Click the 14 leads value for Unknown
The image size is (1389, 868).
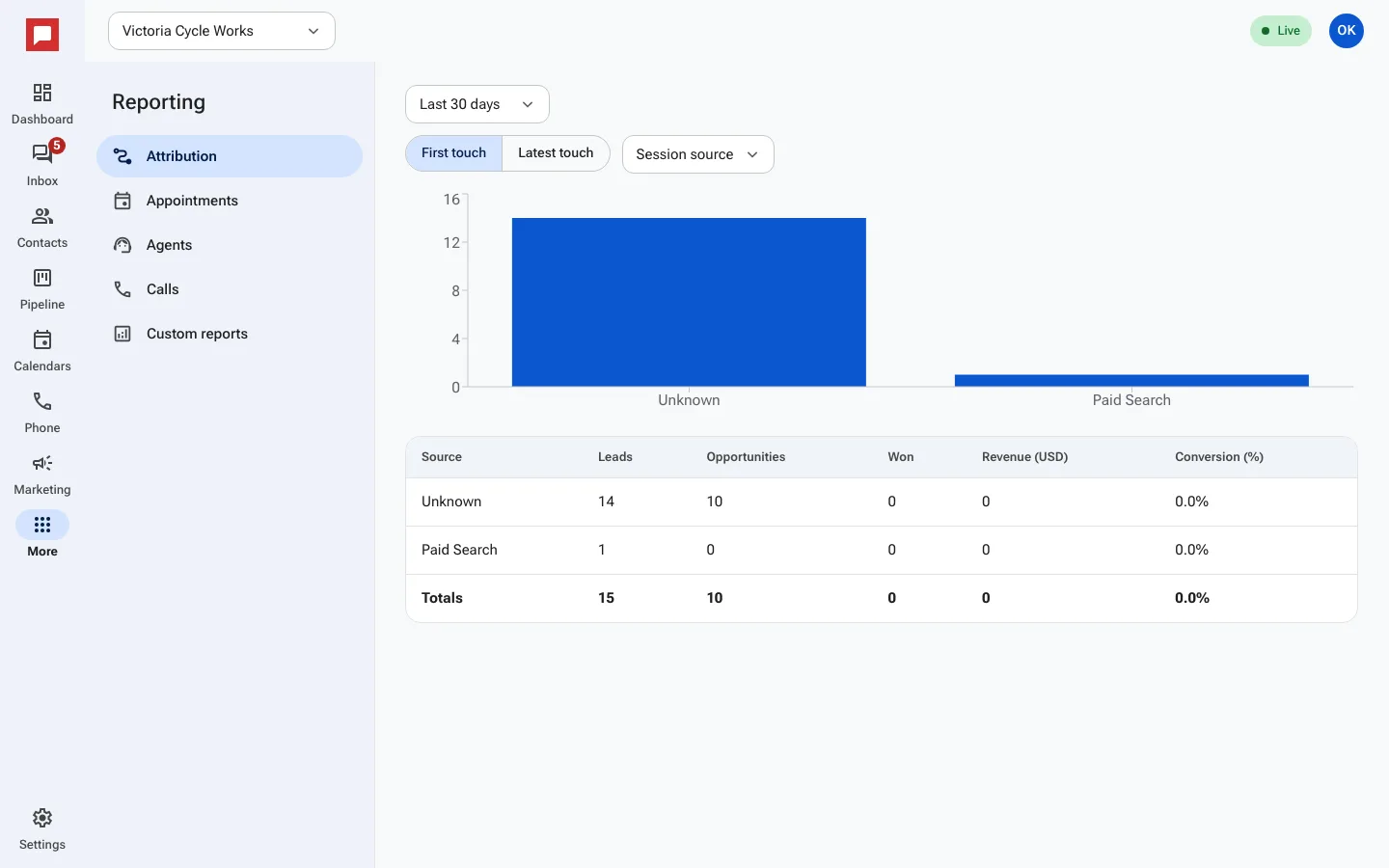pos(606,502)
